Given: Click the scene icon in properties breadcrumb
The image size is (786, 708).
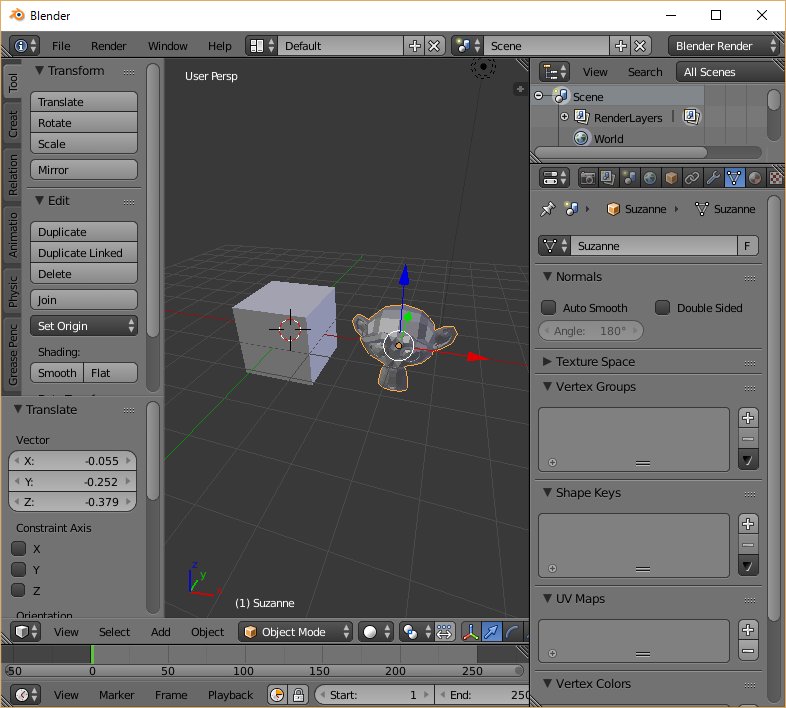Looking at the screenshot, I should point(571,209).
